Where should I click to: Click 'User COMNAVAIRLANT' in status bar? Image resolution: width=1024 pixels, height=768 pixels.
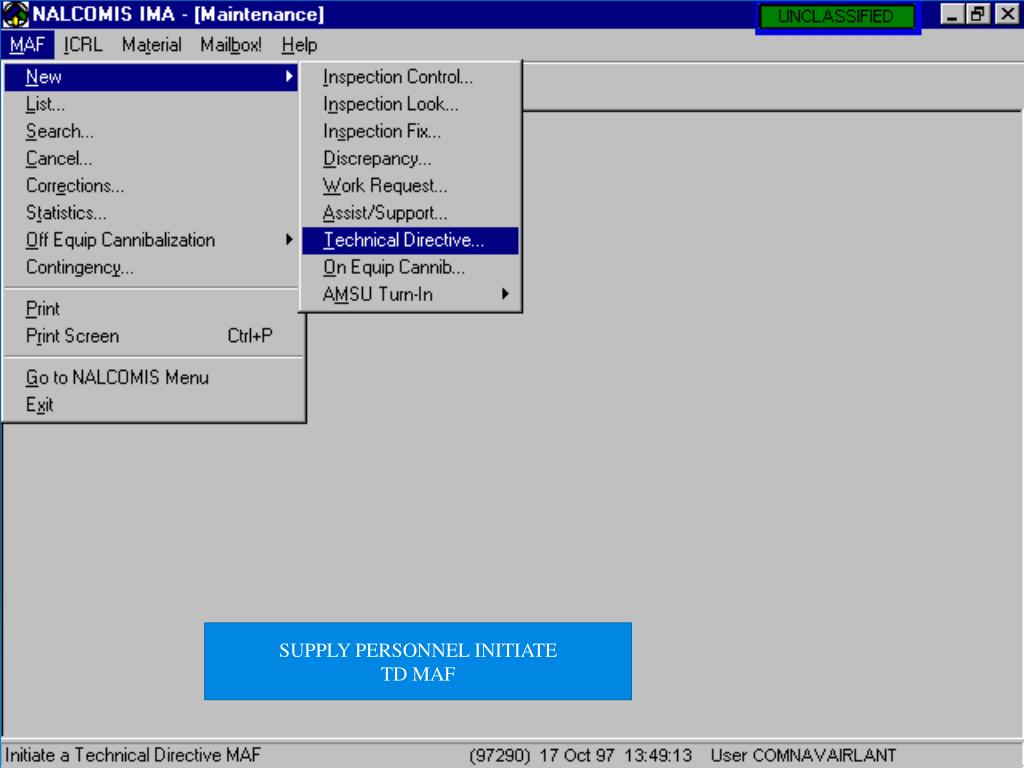803,756
